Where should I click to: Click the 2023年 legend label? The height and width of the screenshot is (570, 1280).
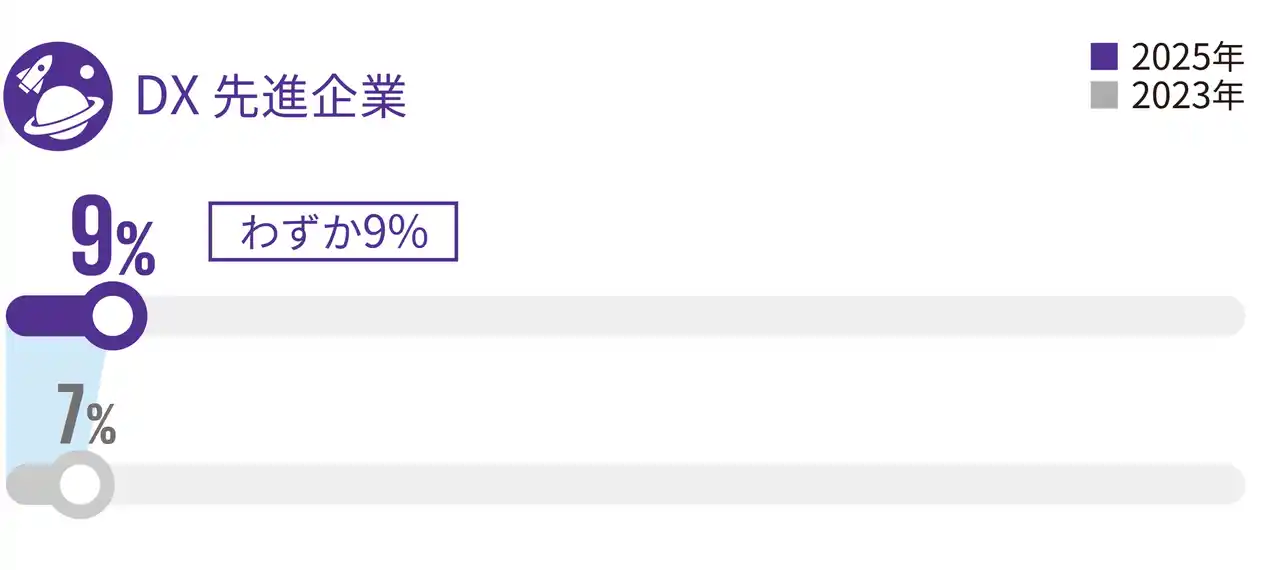[x=1188, y=96]
